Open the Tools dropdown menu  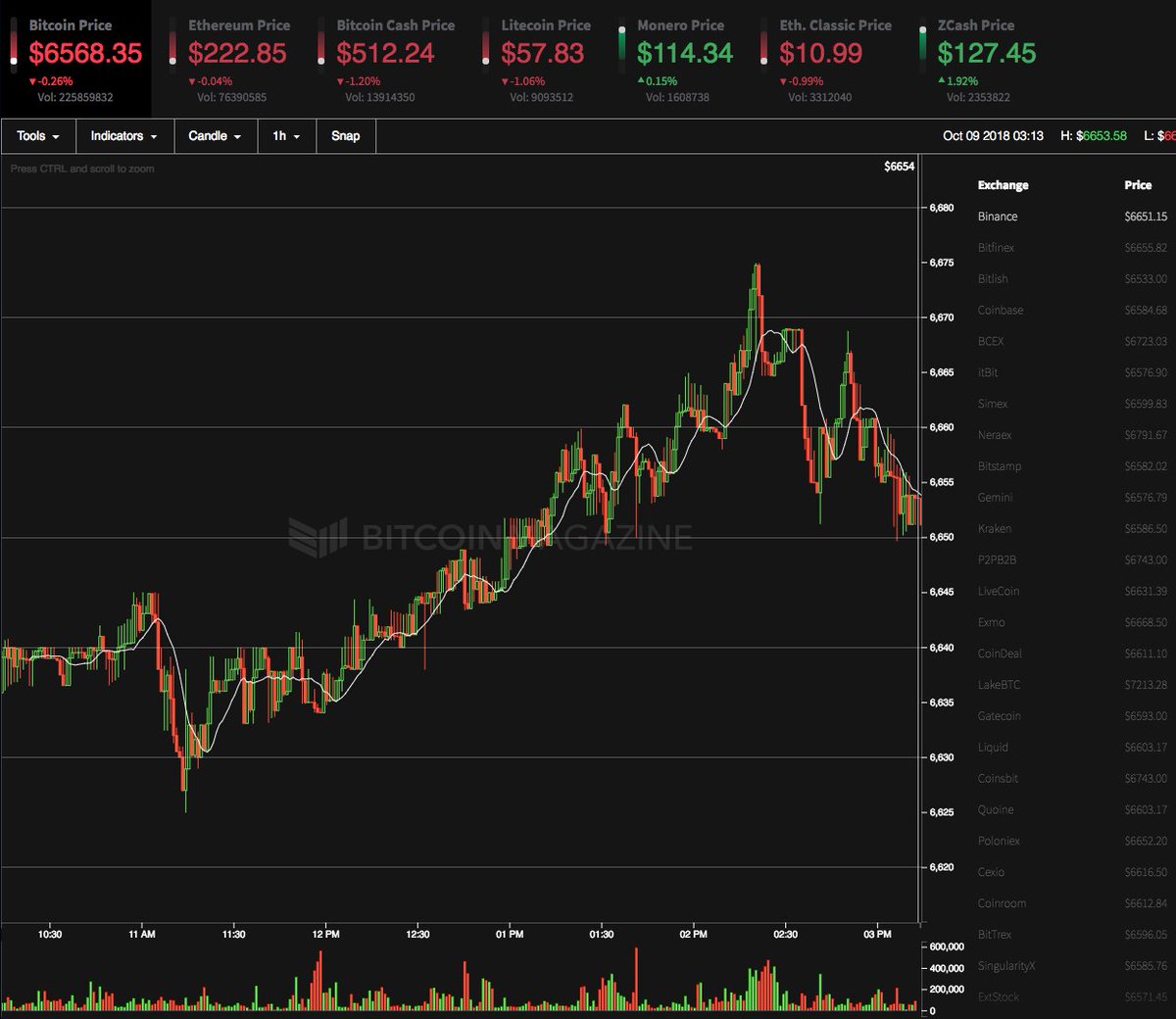(37, 136)
